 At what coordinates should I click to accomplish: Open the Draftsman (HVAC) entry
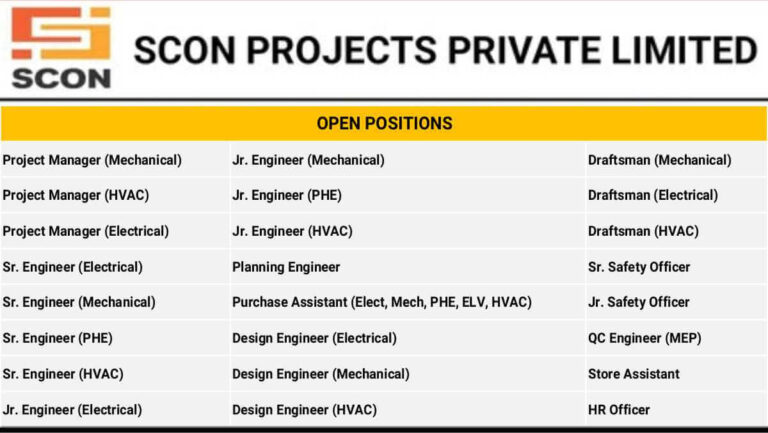point(643,231)
